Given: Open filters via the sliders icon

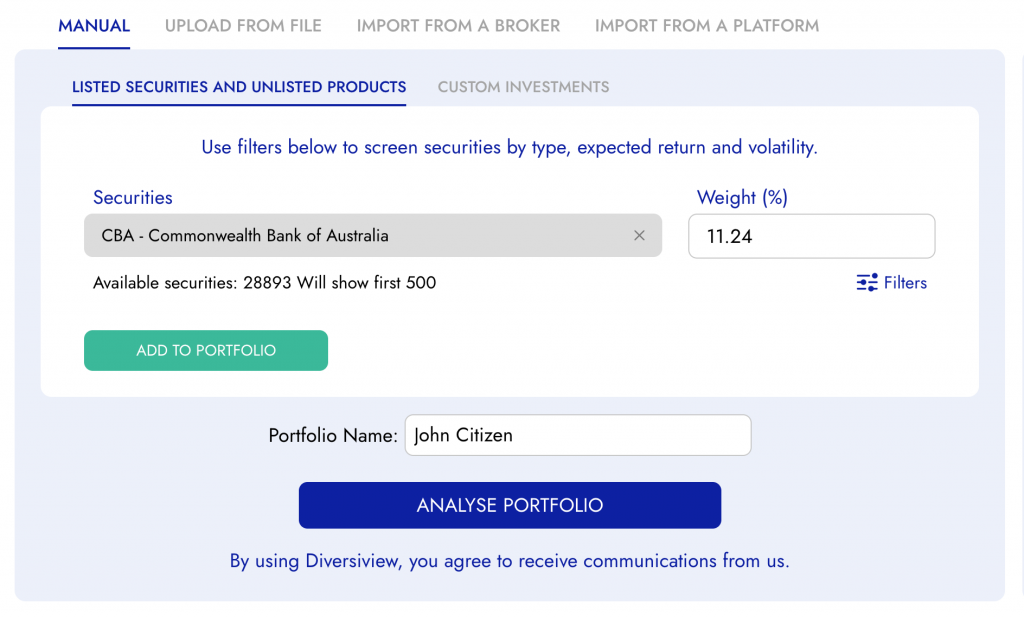Looking at the screenshot, I should click(867, 283).
